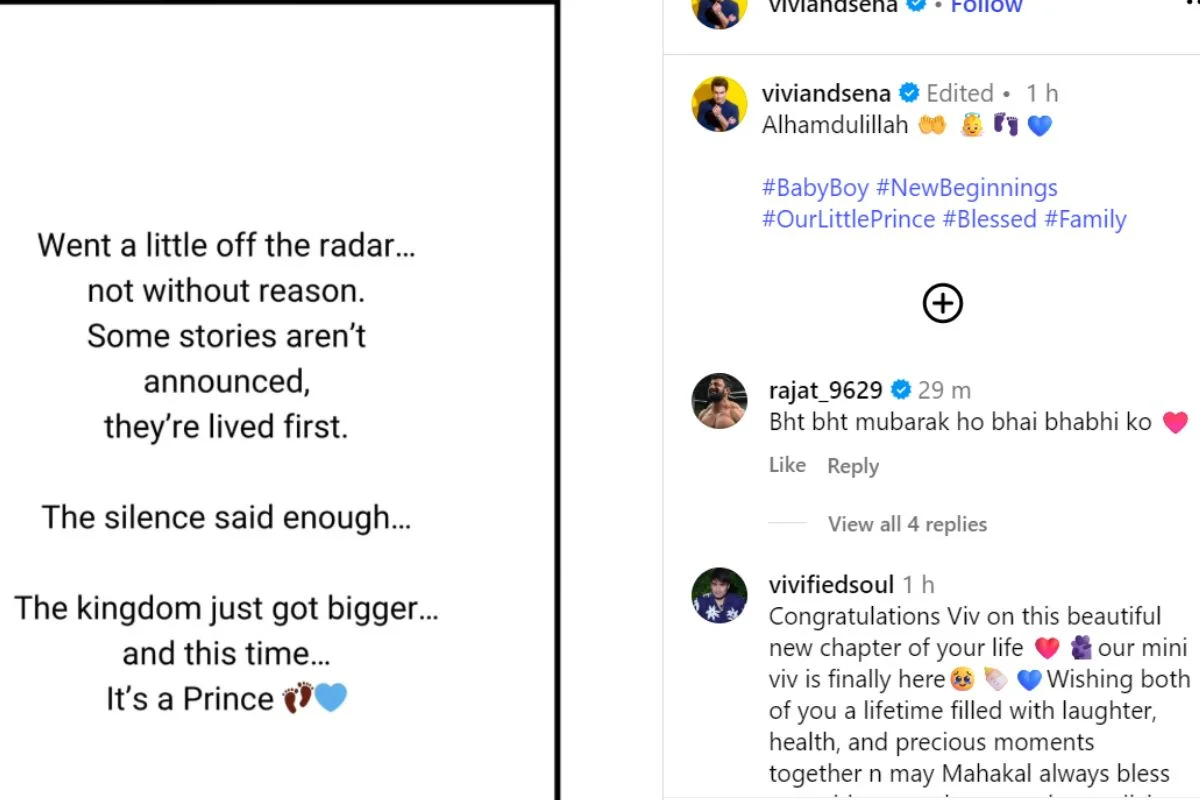
Task: Click the rajat_9629 username
Action: (825, 390)
